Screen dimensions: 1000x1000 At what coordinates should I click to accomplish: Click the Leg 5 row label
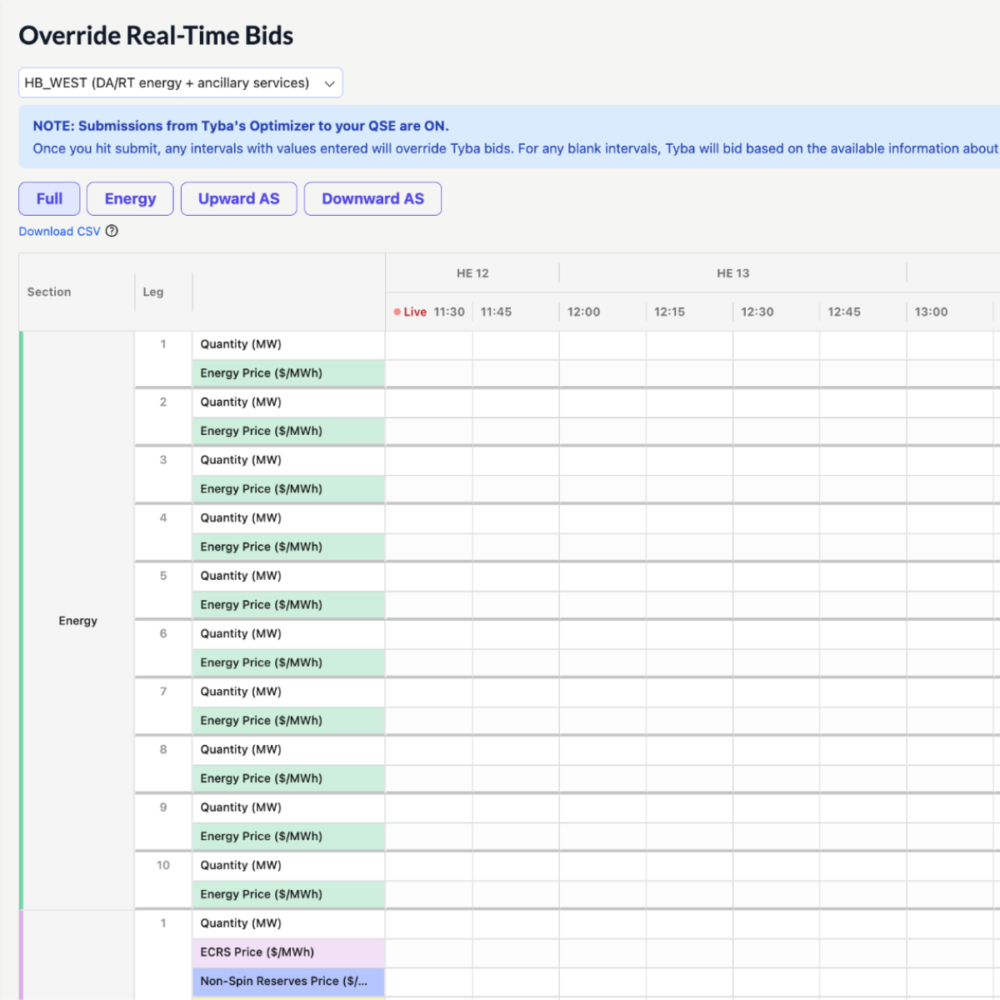pos(161,576)
